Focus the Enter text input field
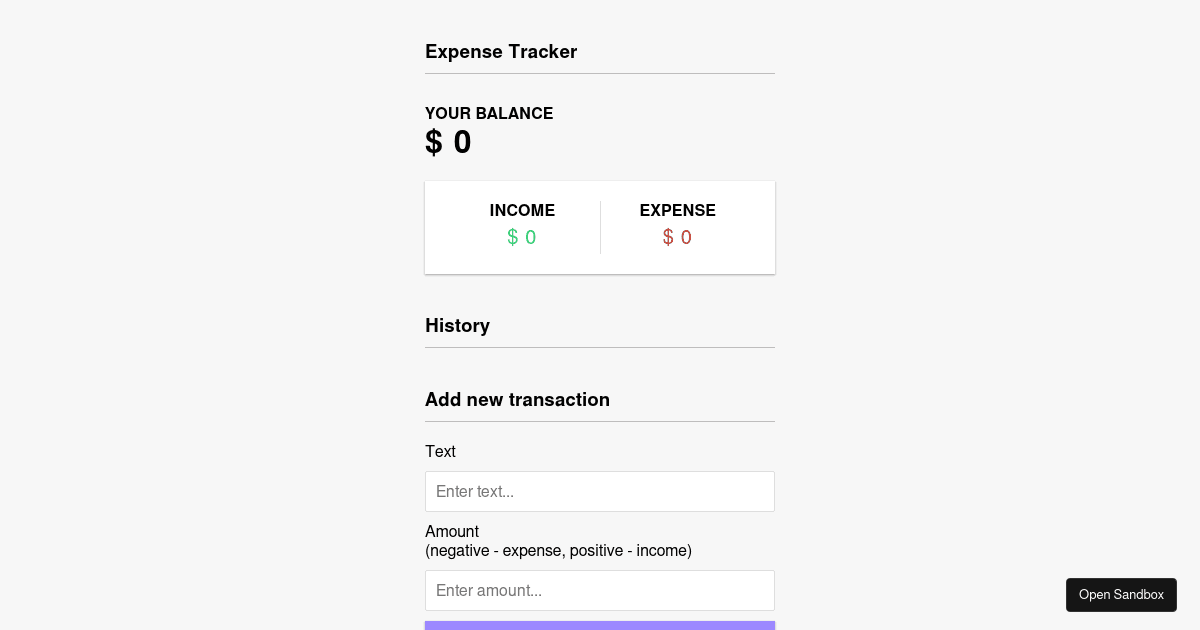The image size is (1200, 630). coord(600,492)
